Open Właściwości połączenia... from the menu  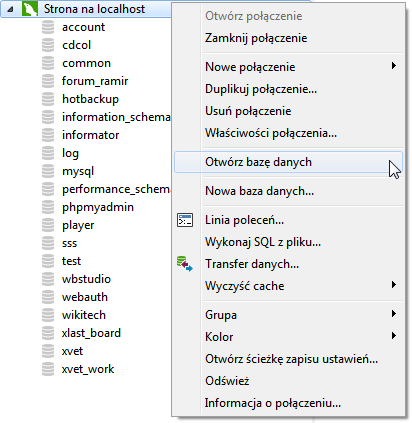(289, 133)
